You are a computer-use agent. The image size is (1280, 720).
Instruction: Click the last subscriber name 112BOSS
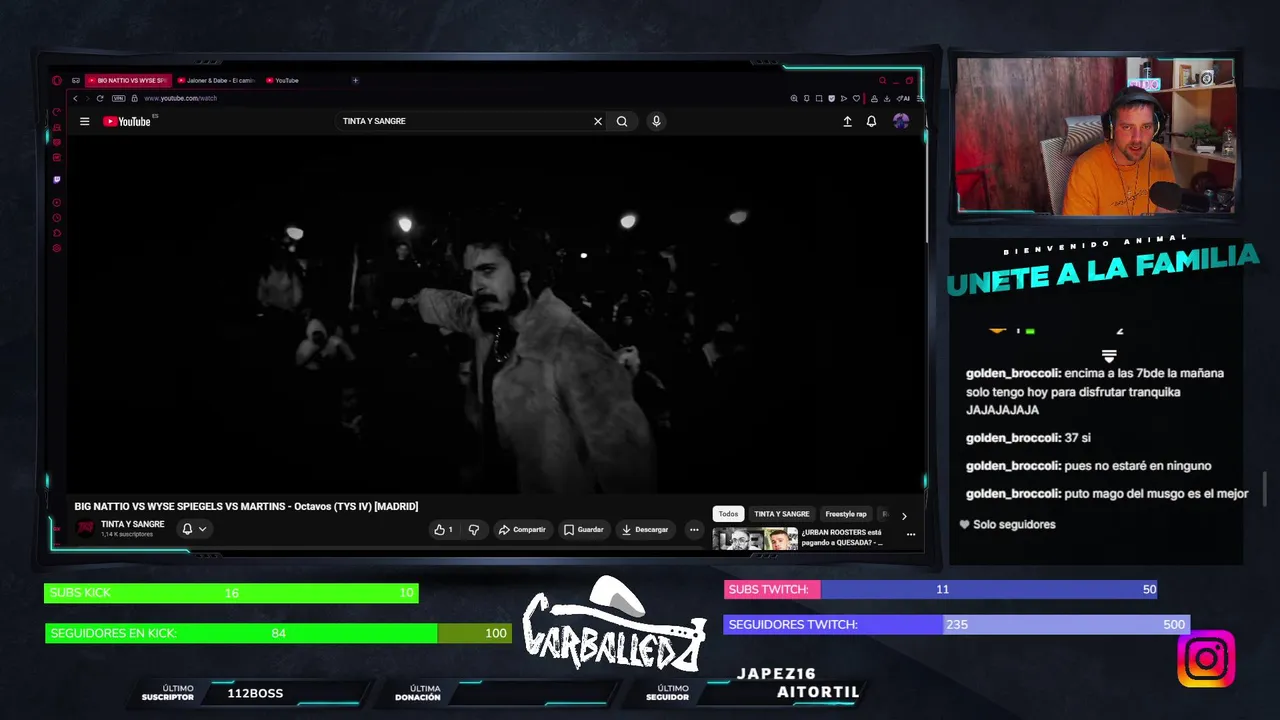pos(255,693)
